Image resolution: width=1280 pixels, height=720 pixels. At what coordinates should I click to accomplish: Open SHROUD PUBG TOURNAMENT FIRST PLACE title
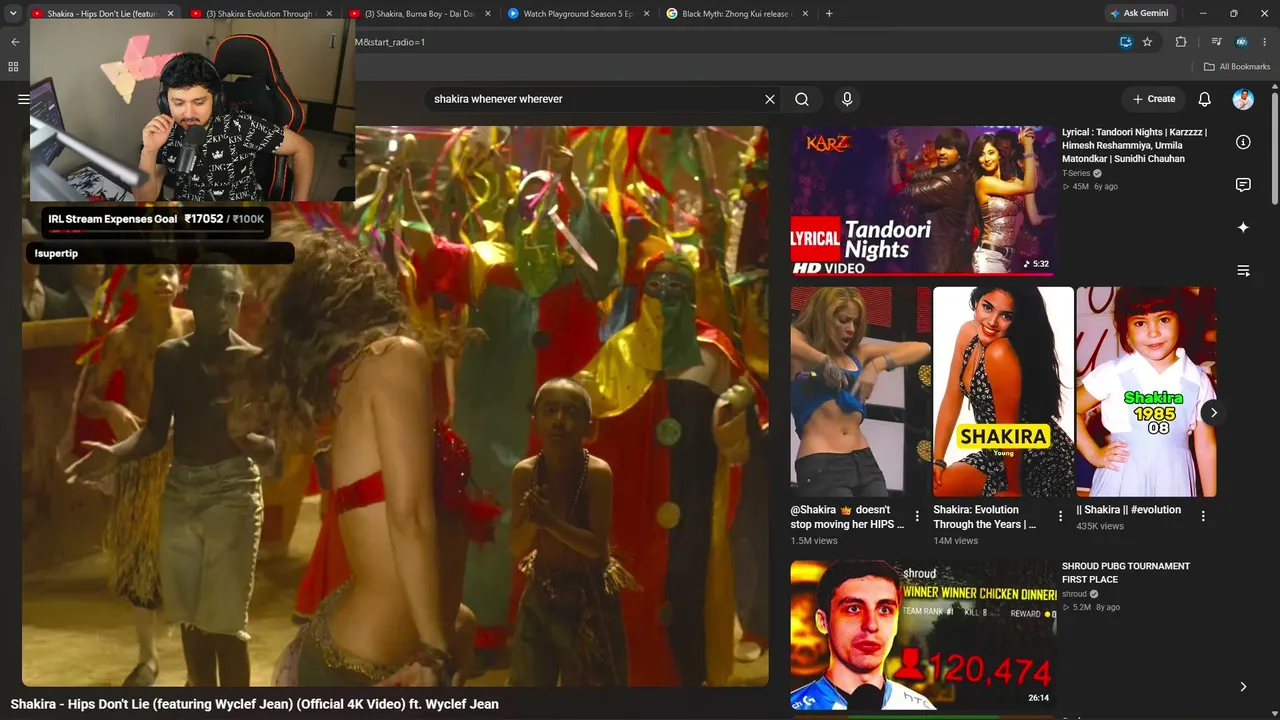pyautogui.click(x=1126, y=573)
